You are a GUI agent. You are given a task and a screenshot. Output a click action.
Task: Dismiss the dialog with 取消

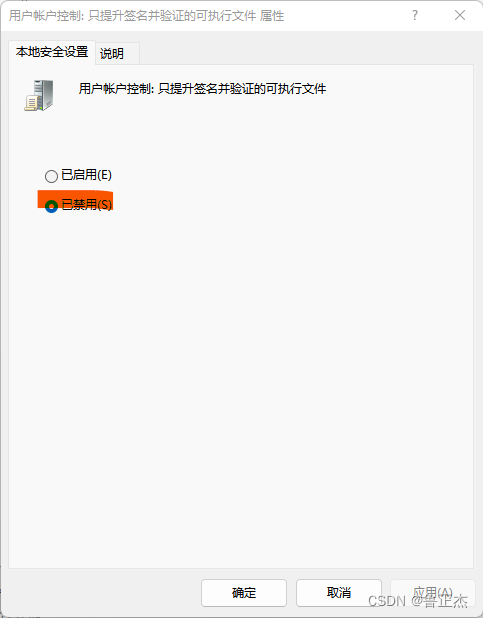pyautogui.click(x=339, y=592)
